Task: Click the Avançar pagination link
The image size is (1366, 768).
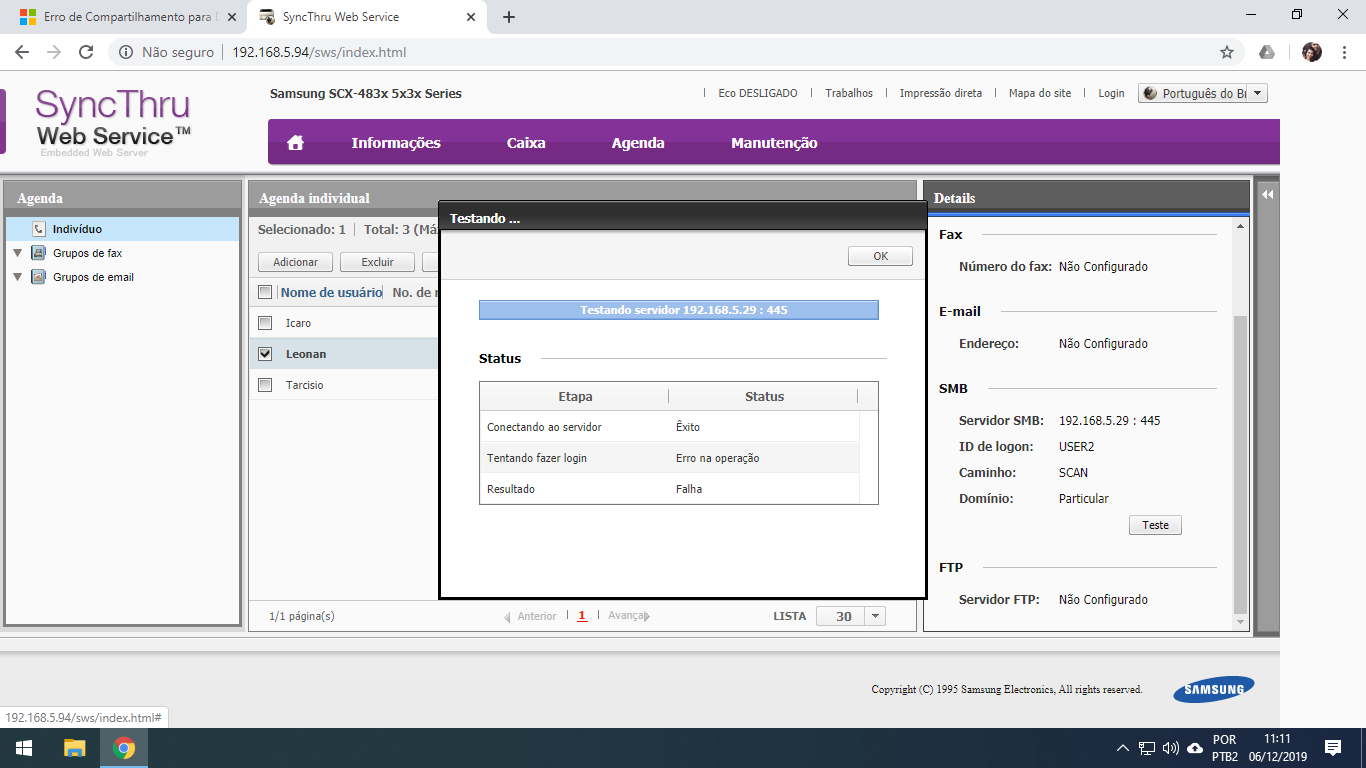Action: click(629, 616)
